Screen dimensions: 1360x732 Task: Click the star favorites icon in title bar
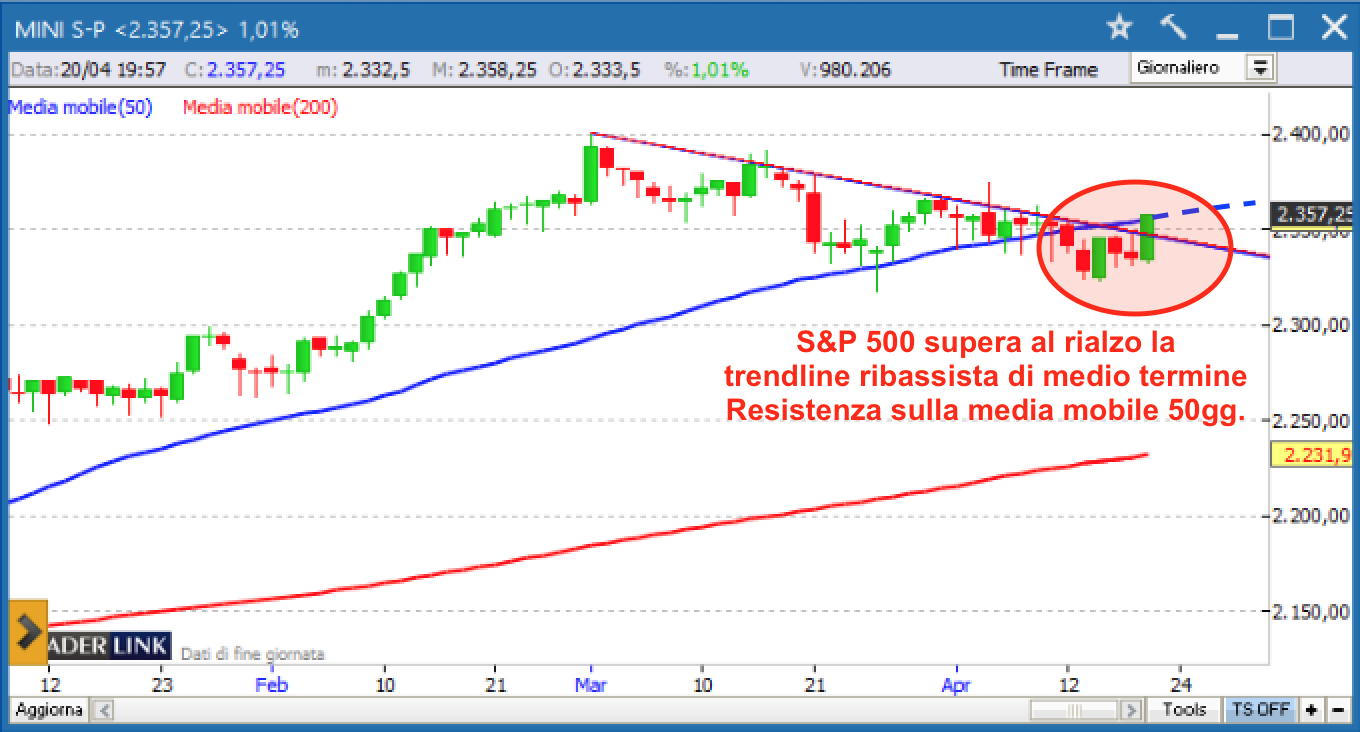tap(1120, 27)
